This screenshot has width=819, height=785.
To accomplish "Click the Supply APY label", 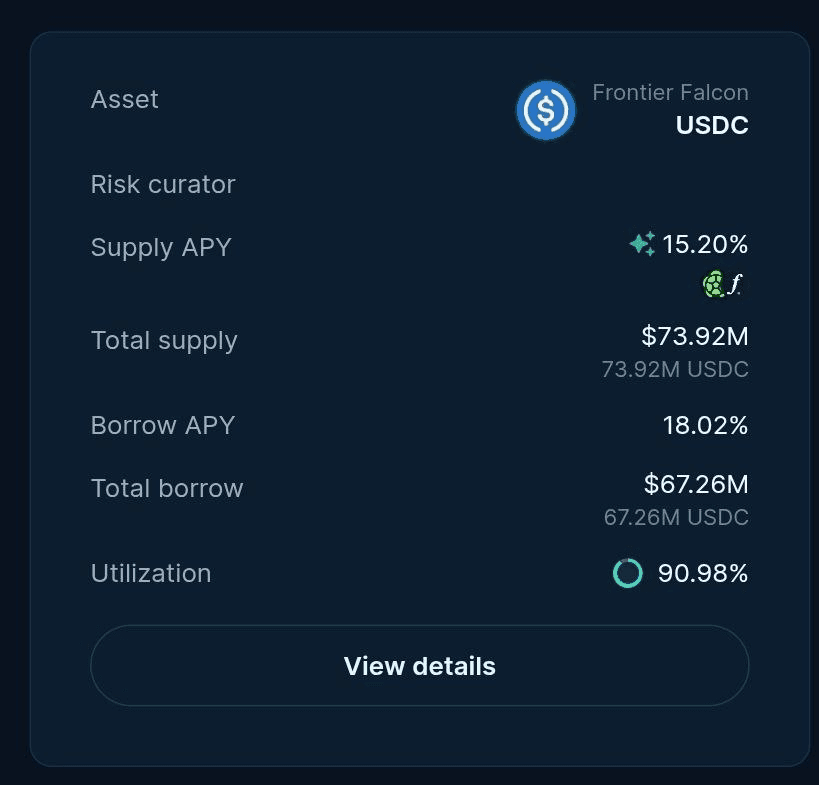I will (161, 248).
